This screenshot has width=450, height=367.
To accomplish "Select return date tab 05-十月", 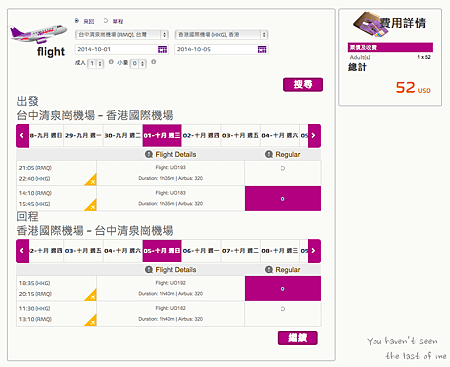I will click(162, 251).
